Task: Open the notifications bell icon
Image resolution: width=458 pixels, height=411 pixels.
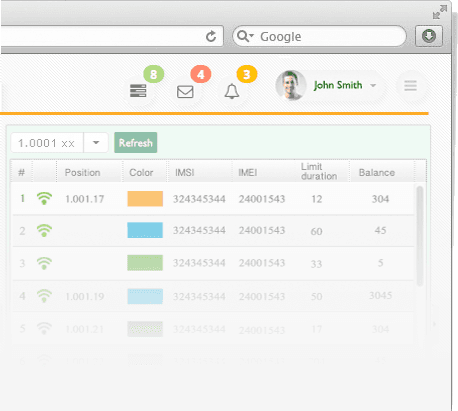Action: point(232,91)
